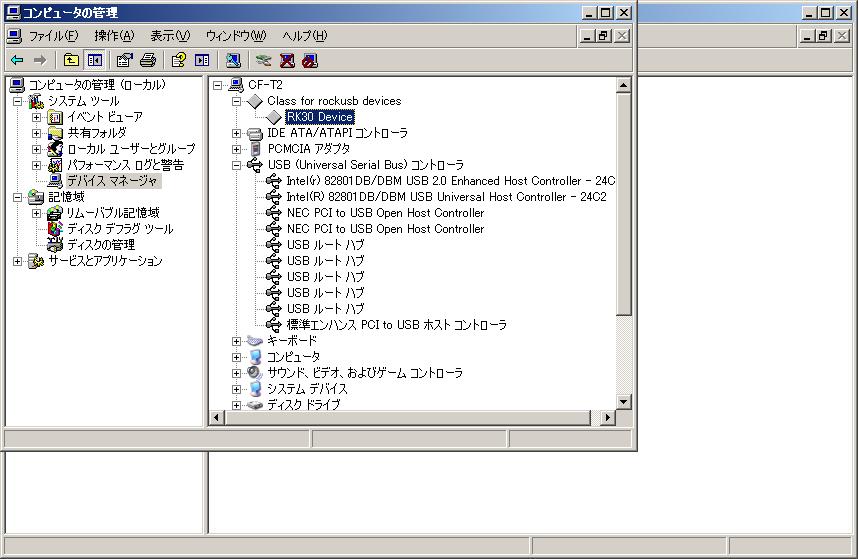This screenshot has height=559, width=858.
Task: Click the Class for rockusb devices diamond icon
Action: click(255, 101)
